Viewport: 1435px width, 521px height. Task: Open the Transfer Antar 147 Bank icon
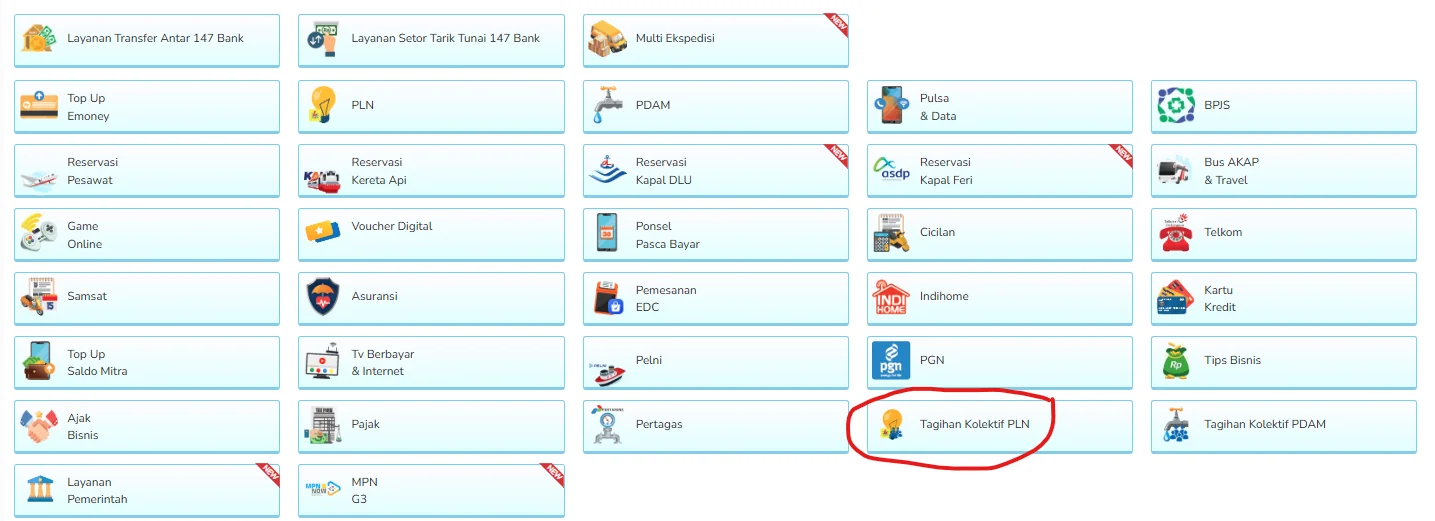(x=40, y=39)
